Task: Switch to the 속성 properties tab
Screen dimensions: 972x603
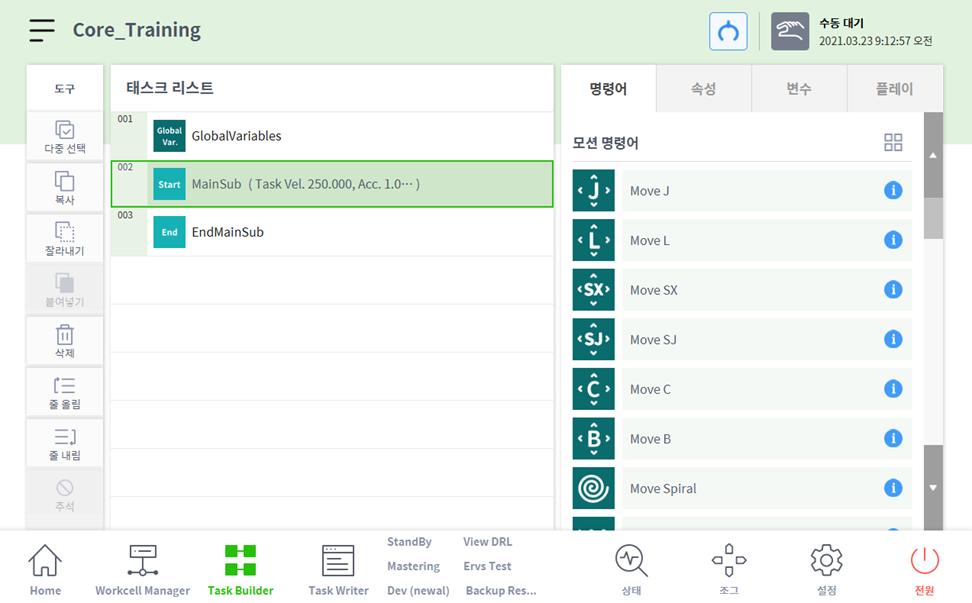Action: click(x=703, y=89)
